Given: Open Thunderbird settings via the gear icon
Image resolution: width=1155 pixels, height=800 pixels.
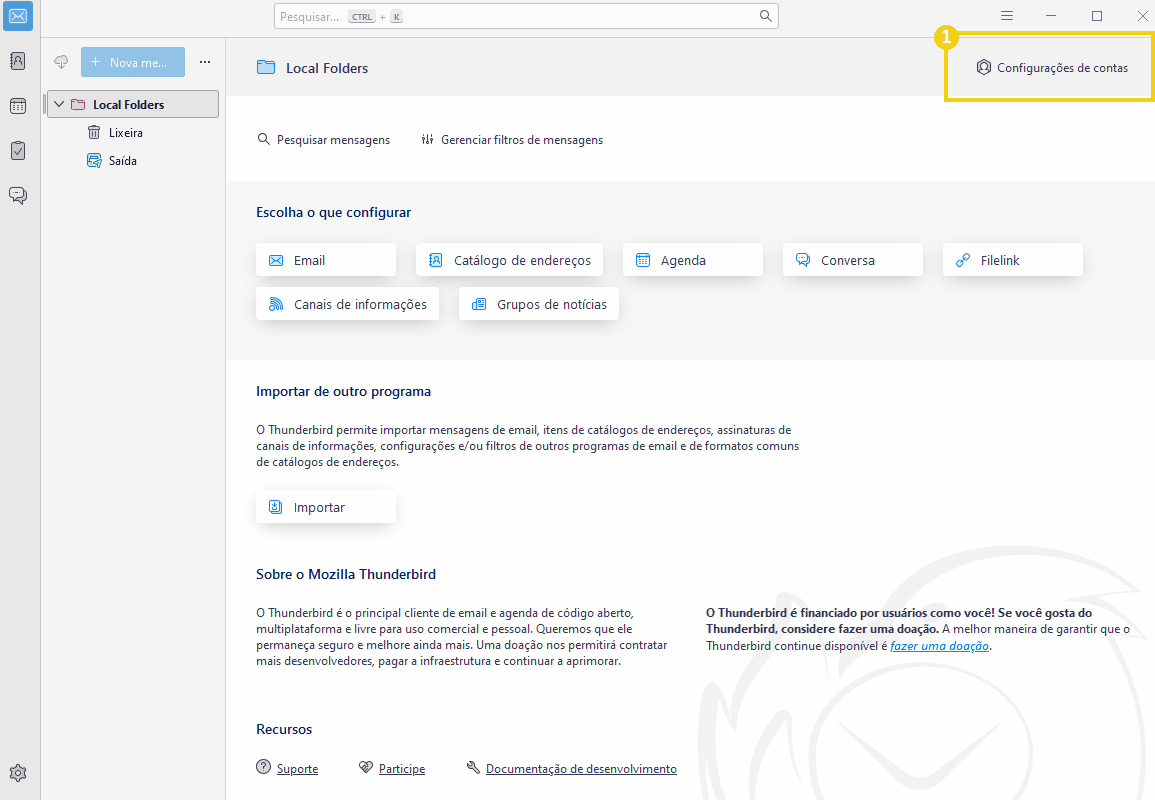Looking at the screenshot, I should coord(17,773).
